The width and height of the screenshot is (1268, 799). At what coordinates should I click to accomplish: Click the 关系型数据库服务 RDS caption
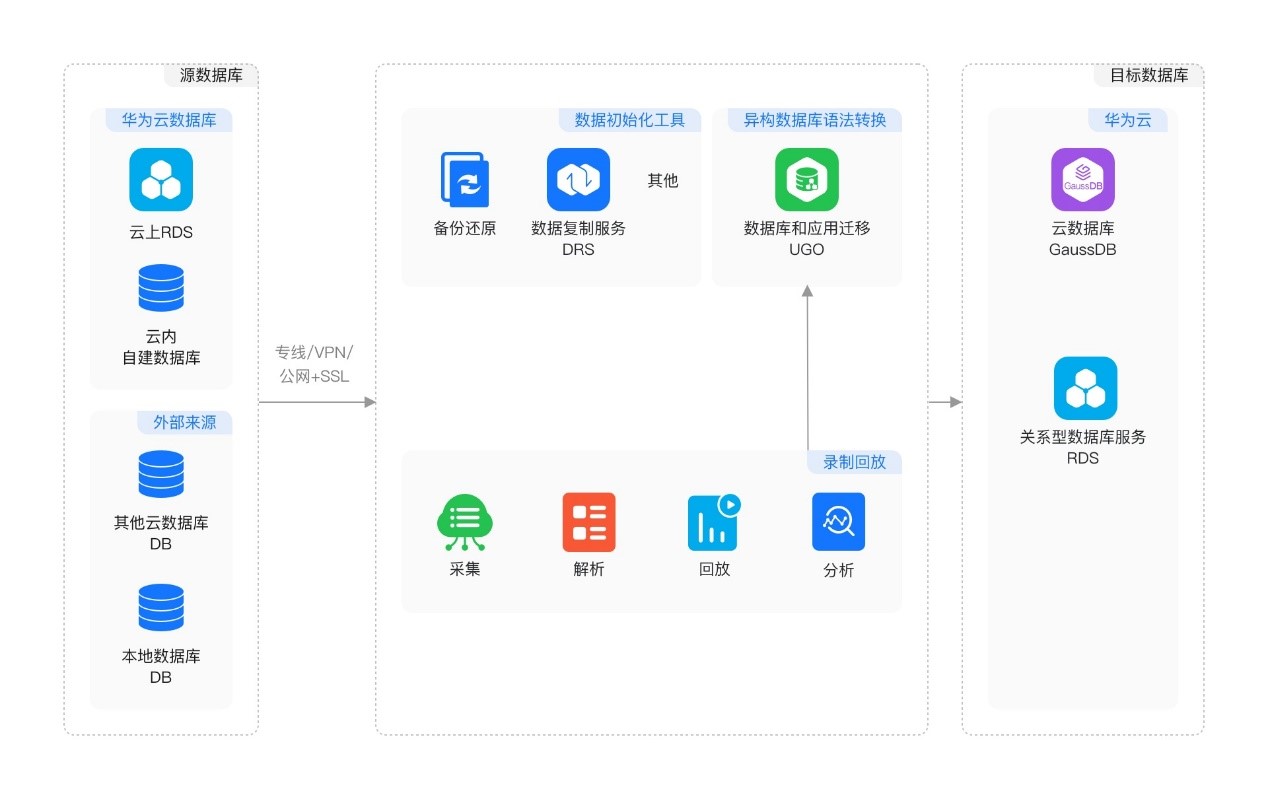tap(1083, 447)
